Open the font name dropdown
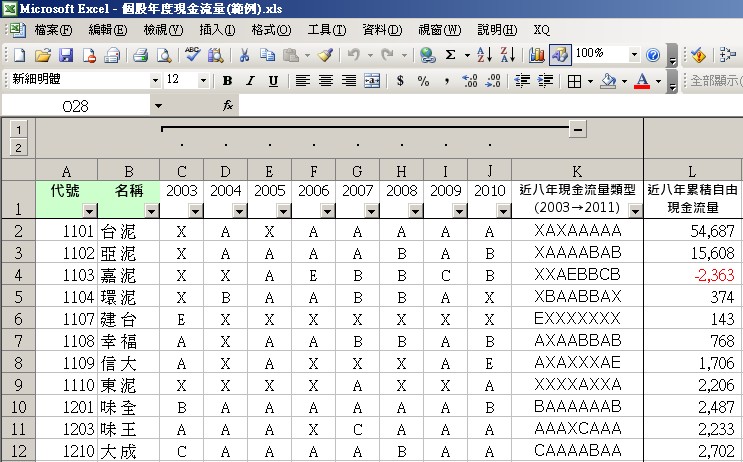Image resolution: width=743 pixels, height=462 pixels. [x=155, y=81]
